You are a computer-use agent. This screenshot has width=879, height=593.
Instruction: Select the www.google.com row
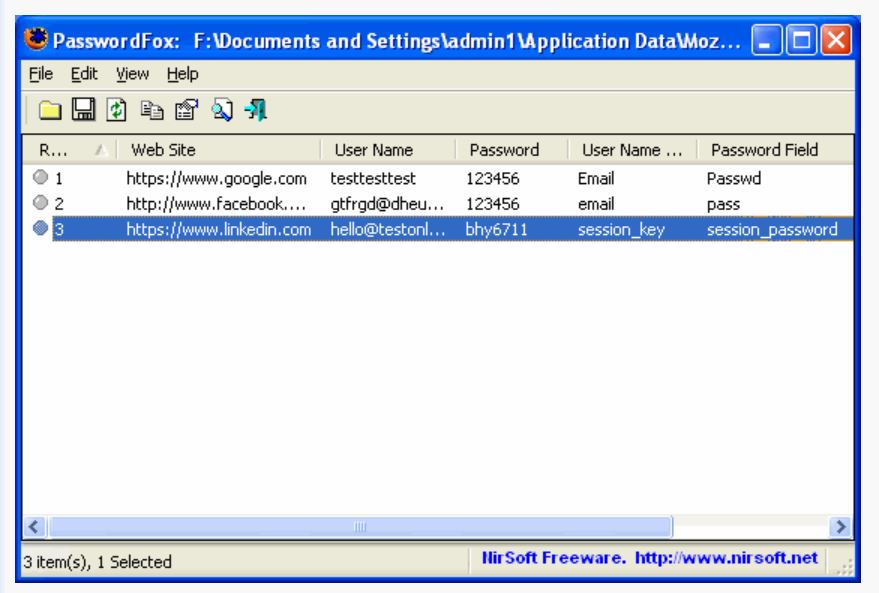click(x=215, y=179)
